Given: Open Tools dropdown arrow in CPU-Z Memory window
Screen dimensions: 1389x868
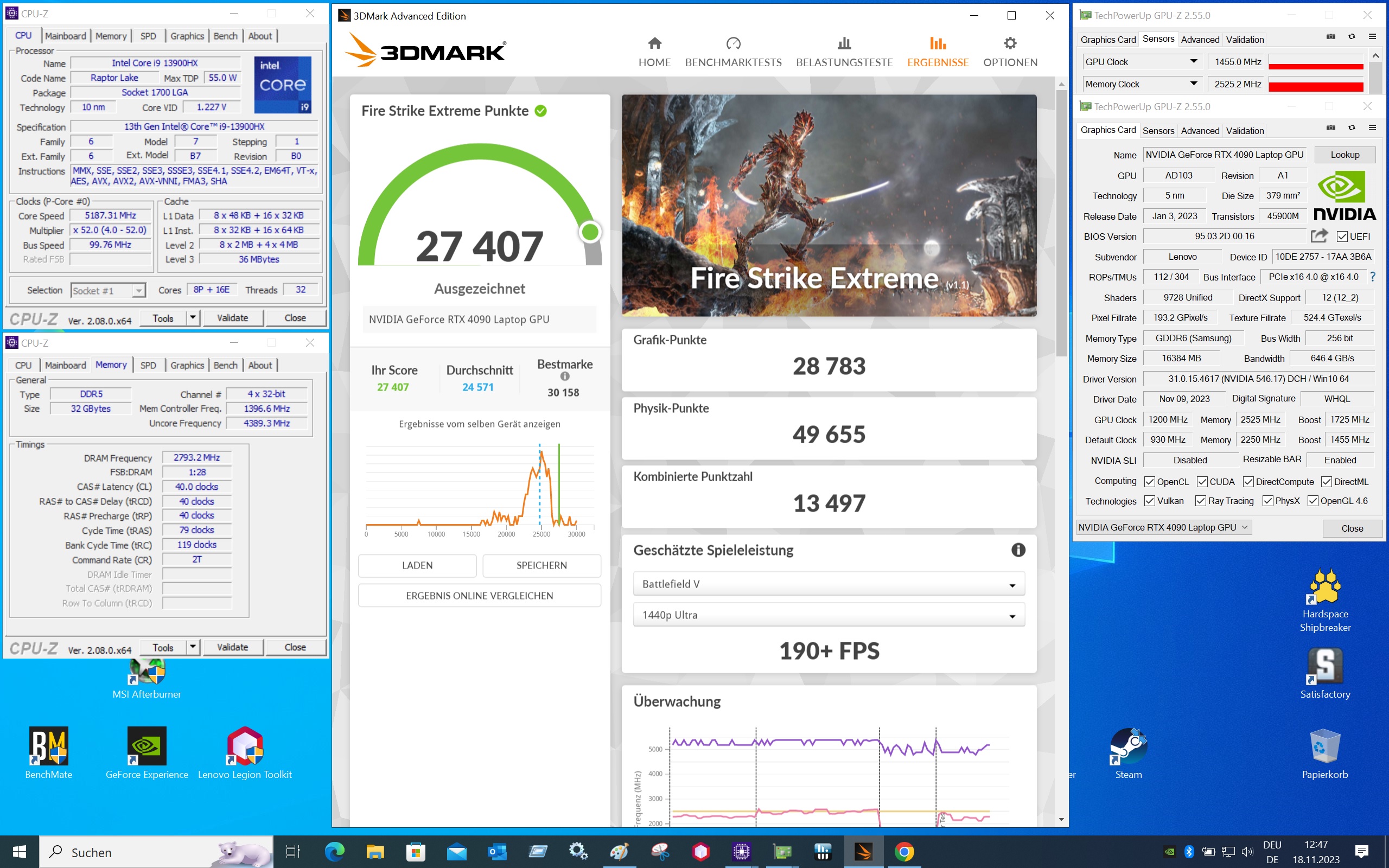Looking at the screenshot, I should [193, 647].
